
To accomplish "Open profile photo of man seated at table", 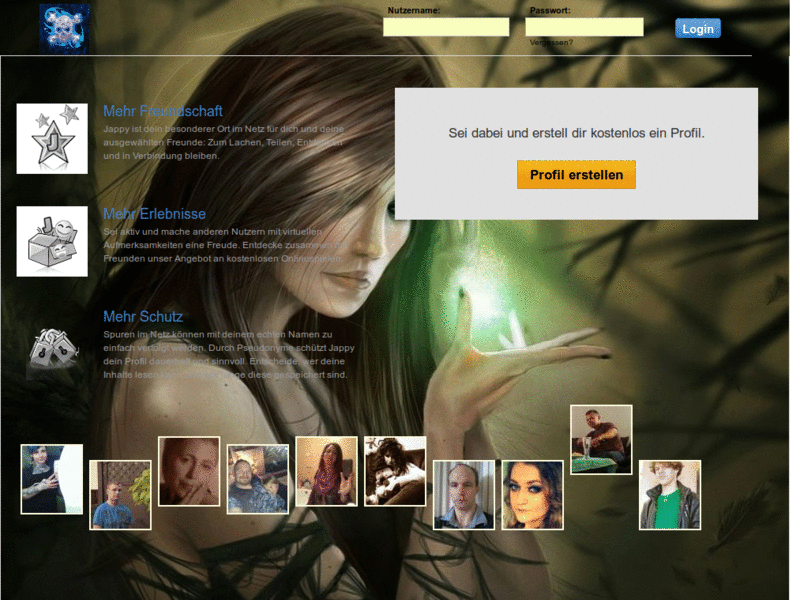I will tap(601, 440).
